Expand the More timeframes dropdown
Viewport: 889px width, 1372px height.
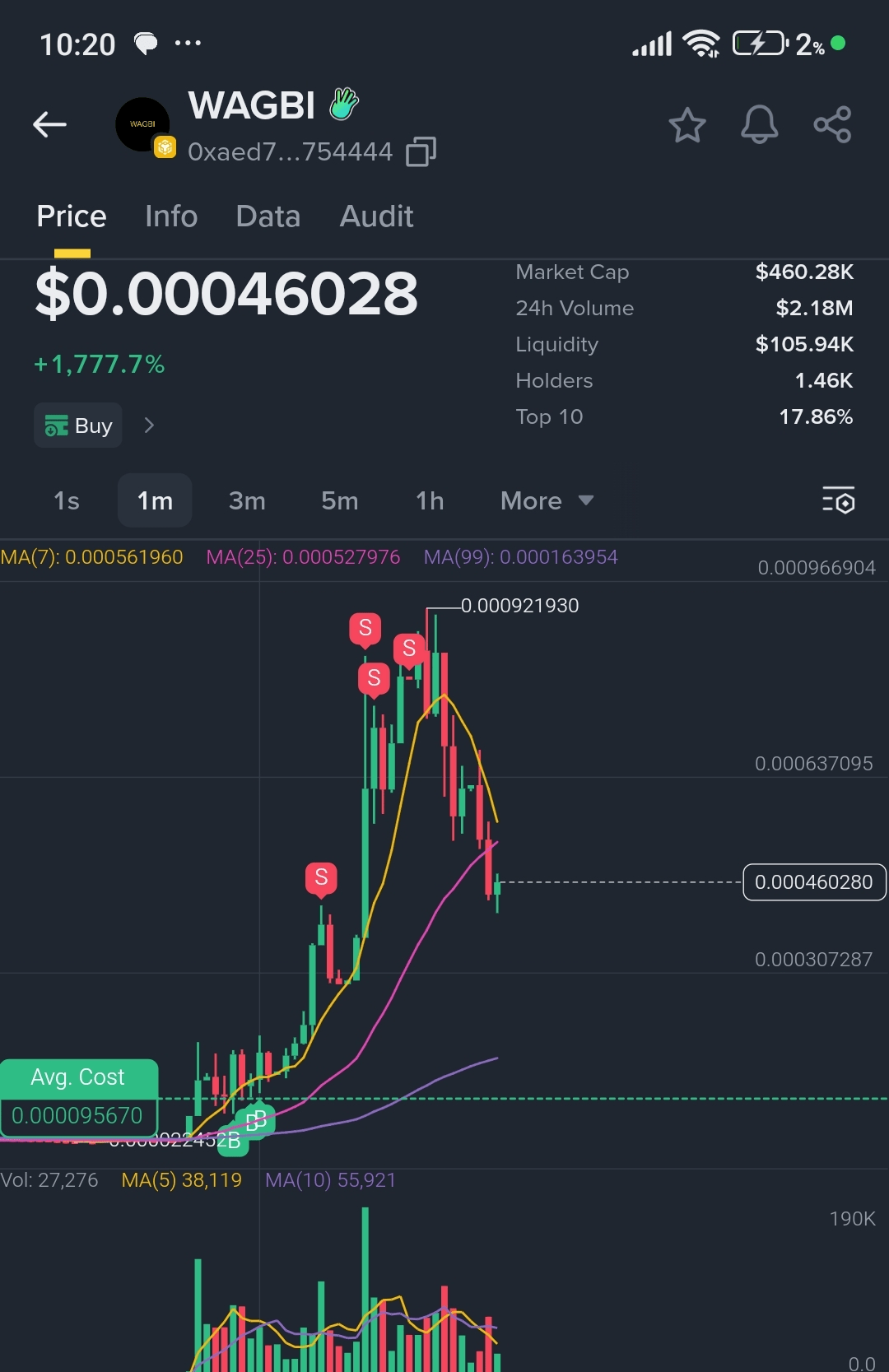coord(547,500)
